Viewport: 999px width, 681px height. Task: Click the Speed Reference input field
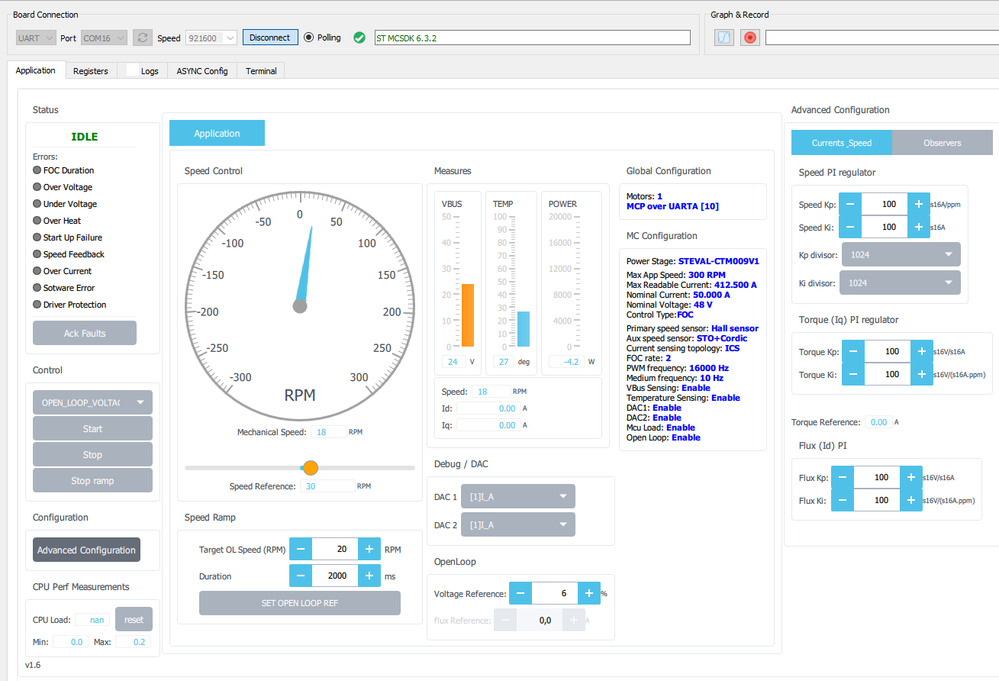pos(327,486)
